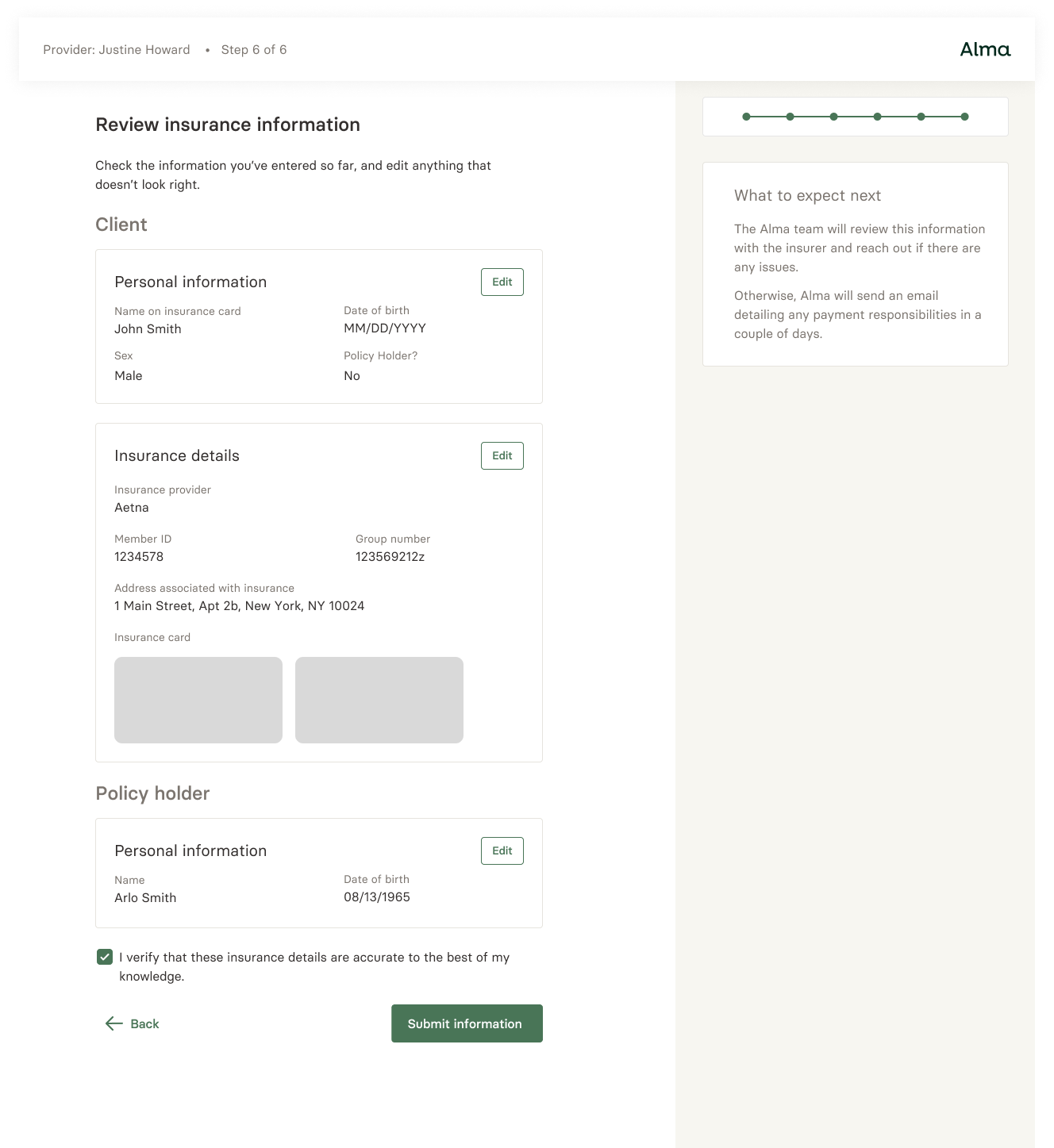Click the second progress dot
Viewport: 1054px width, 1148px height.
(x=789, y=116)
